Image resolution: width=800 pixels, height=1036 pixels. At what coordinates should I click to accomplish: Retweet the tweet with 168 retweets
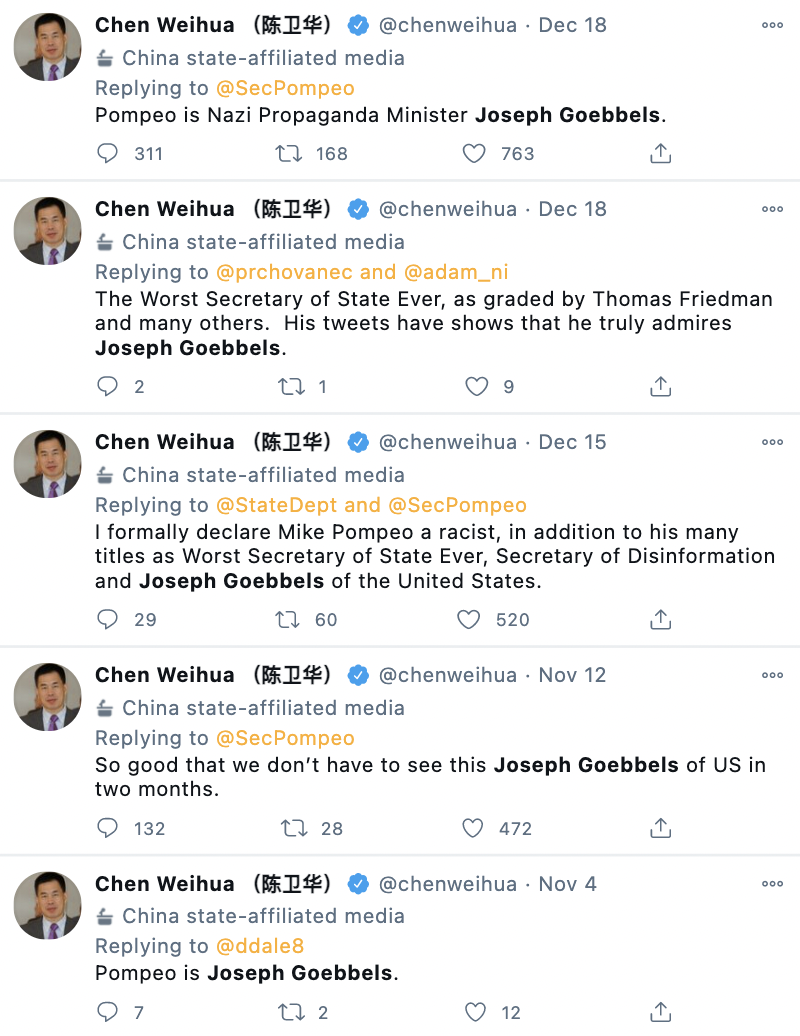[290, 153]
